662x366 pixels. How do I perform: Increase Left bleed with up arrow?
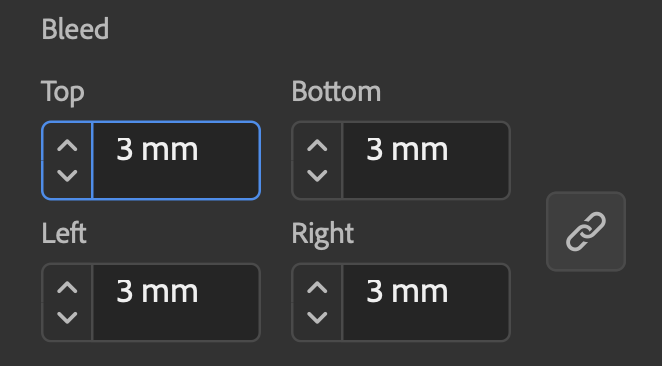tap(67, 287)
